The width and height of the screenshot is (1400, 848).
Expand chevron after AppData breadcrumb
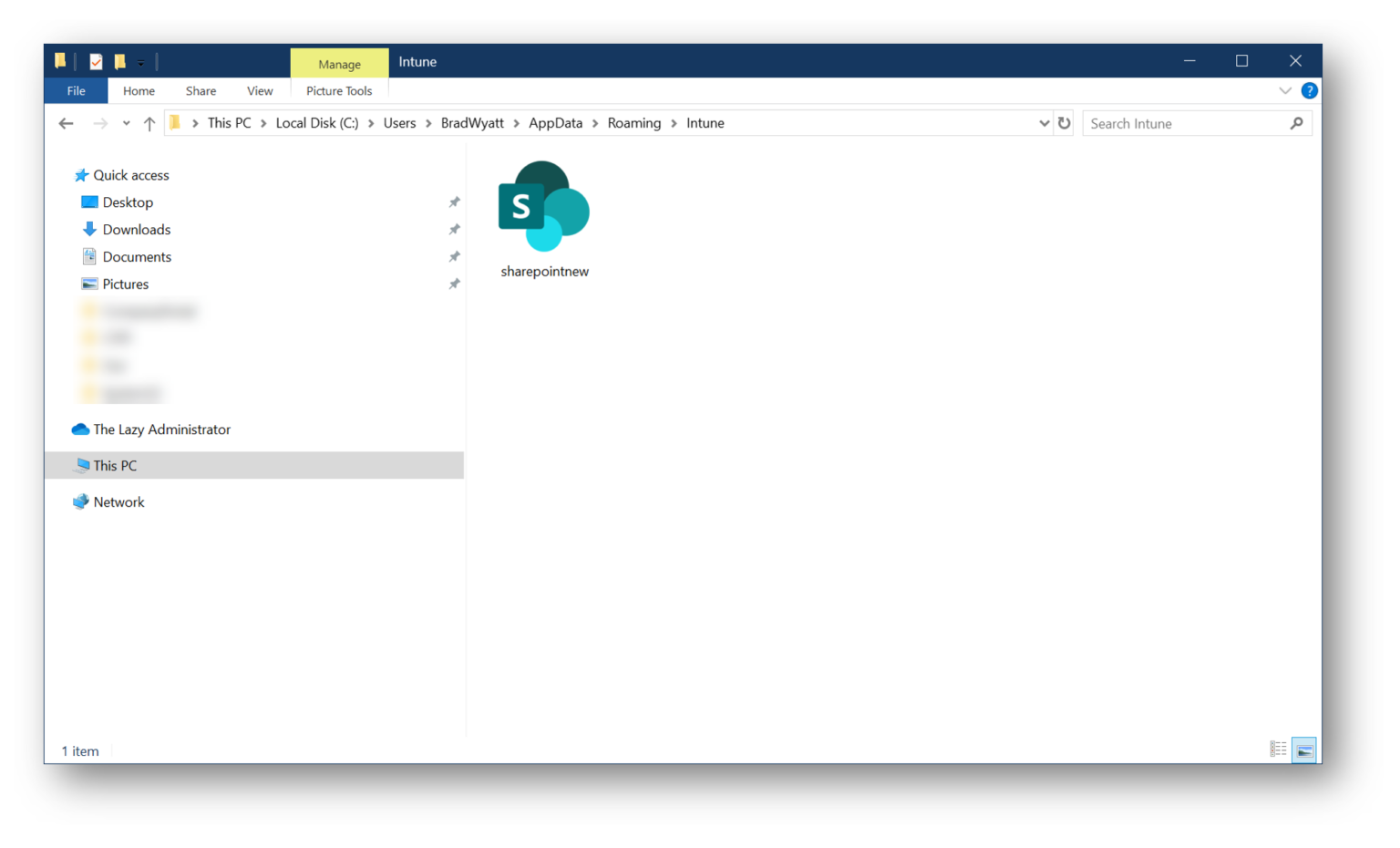(x=595, y=123)
